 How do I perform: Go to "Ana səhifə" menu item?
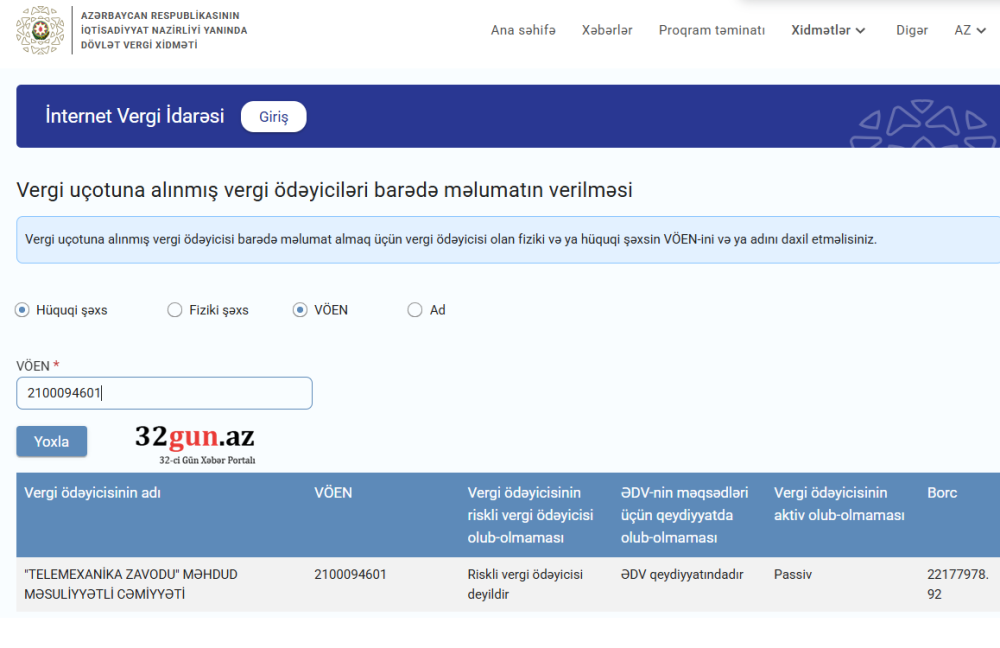pos(523,30)
